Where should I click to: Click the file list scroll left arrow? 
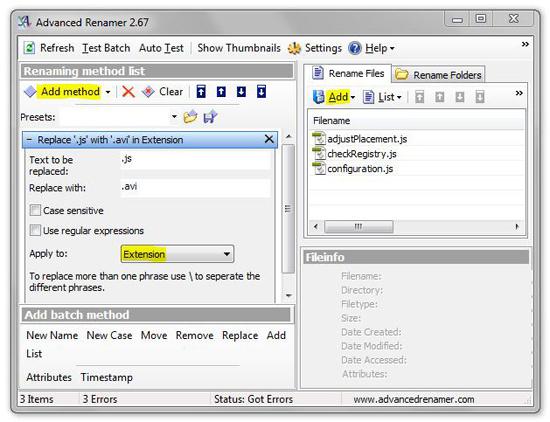pyautogui.click(x=316, y=227)
